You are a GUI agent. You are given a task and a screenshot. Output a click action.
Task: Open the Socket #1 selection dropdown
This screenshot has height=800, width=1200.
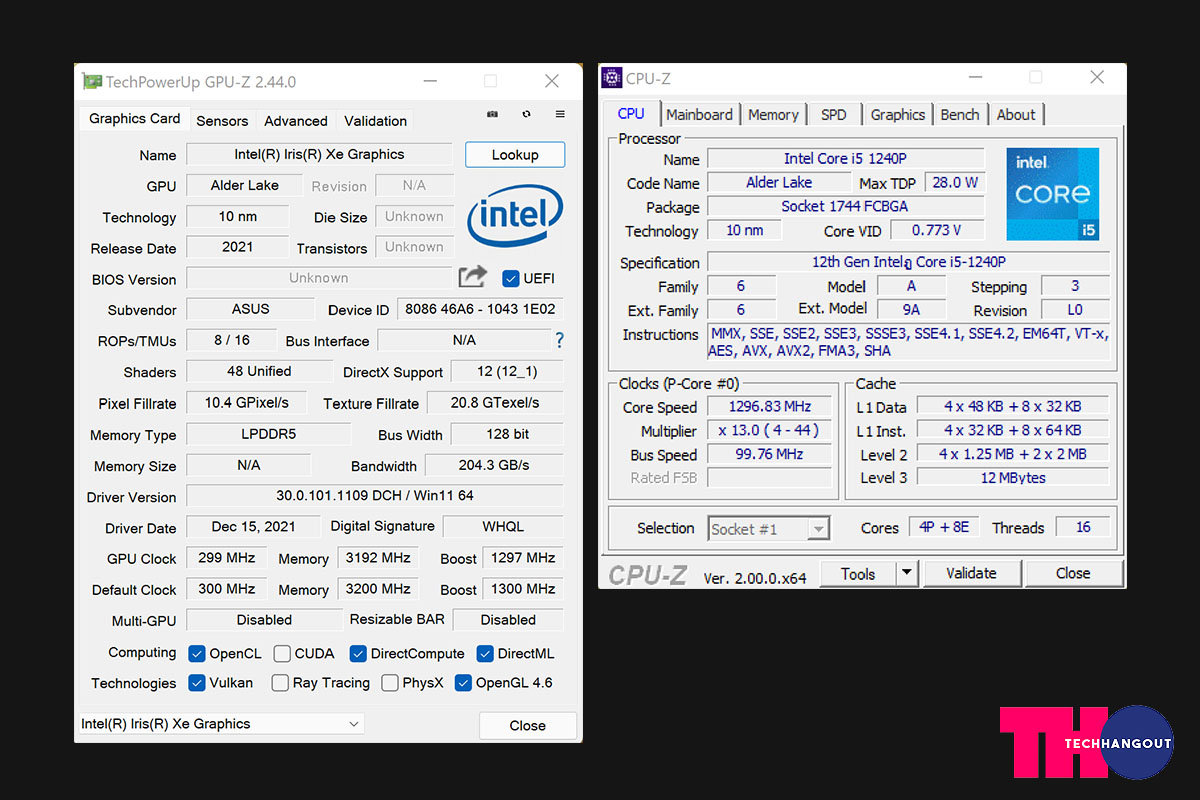point(769,529)
